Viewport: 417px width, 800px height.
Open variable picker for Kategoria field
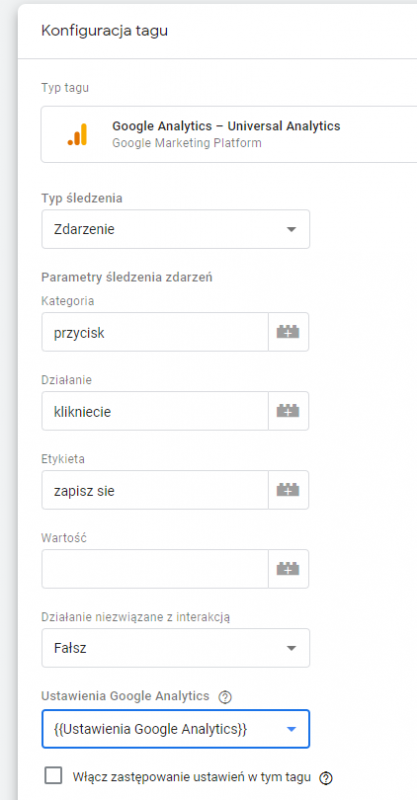tap(288, 332)
